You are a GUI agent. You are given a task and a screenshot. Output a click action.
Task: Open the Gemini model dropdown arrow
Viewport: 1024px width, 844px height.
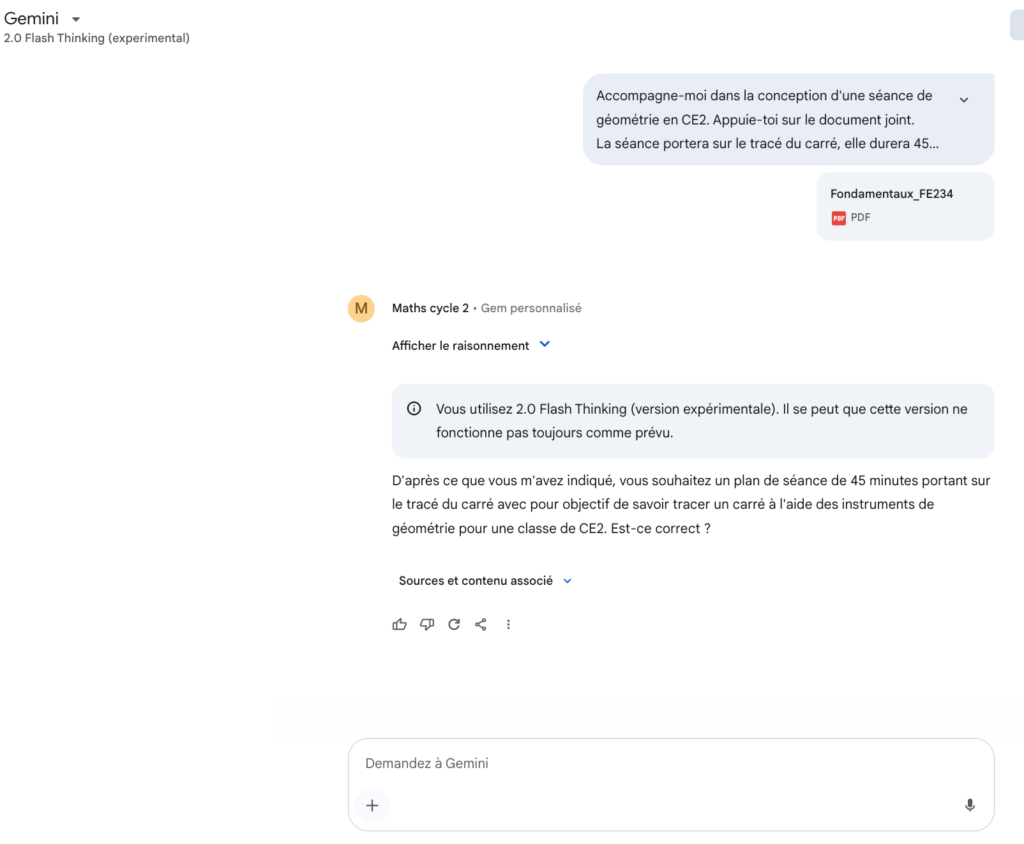tap(76, 19)
